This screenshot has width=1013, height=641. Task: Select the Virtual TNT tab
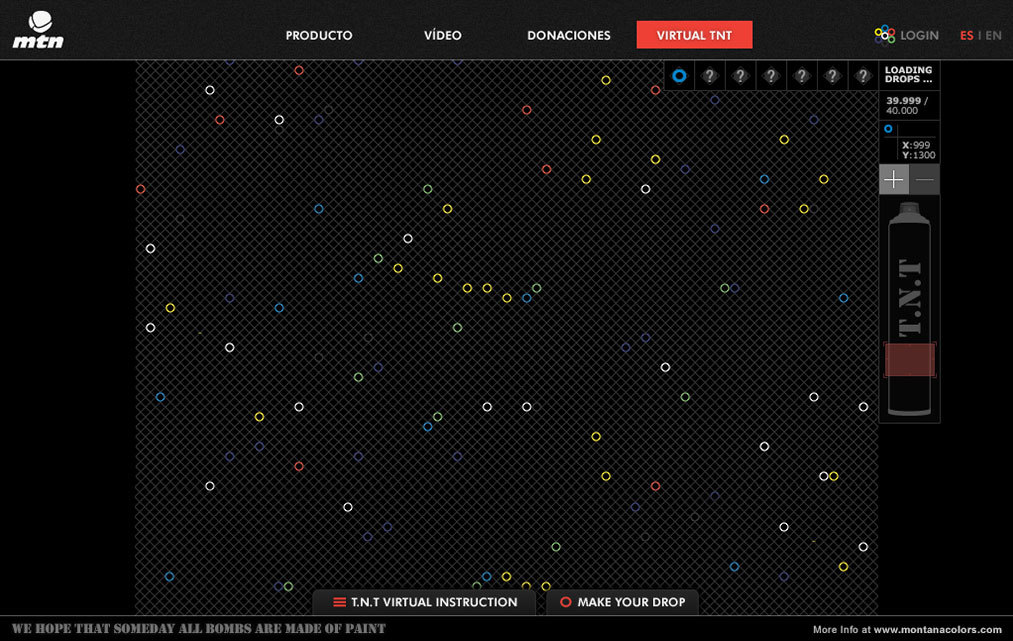[x=694, y=35]
